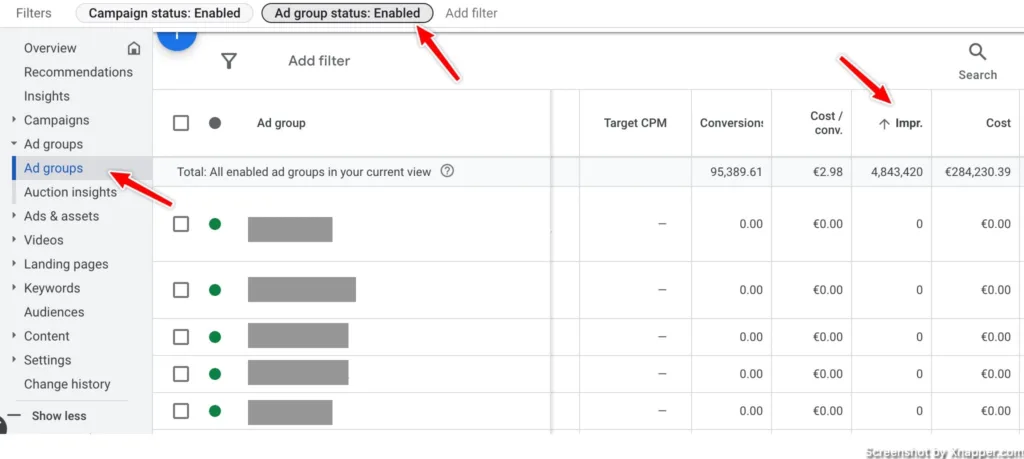This screenshot has height=459, width=1024.
Task: Click the Overview home icon in sidebar
Action: [x=134, y=48]
